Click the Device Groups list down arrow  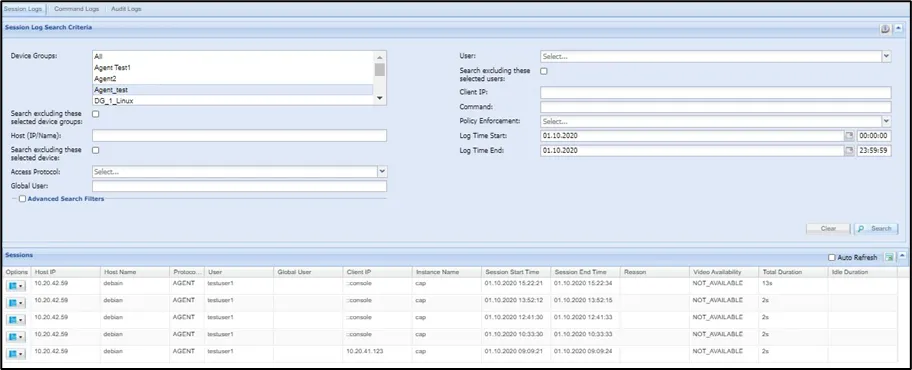coord(380,98)
